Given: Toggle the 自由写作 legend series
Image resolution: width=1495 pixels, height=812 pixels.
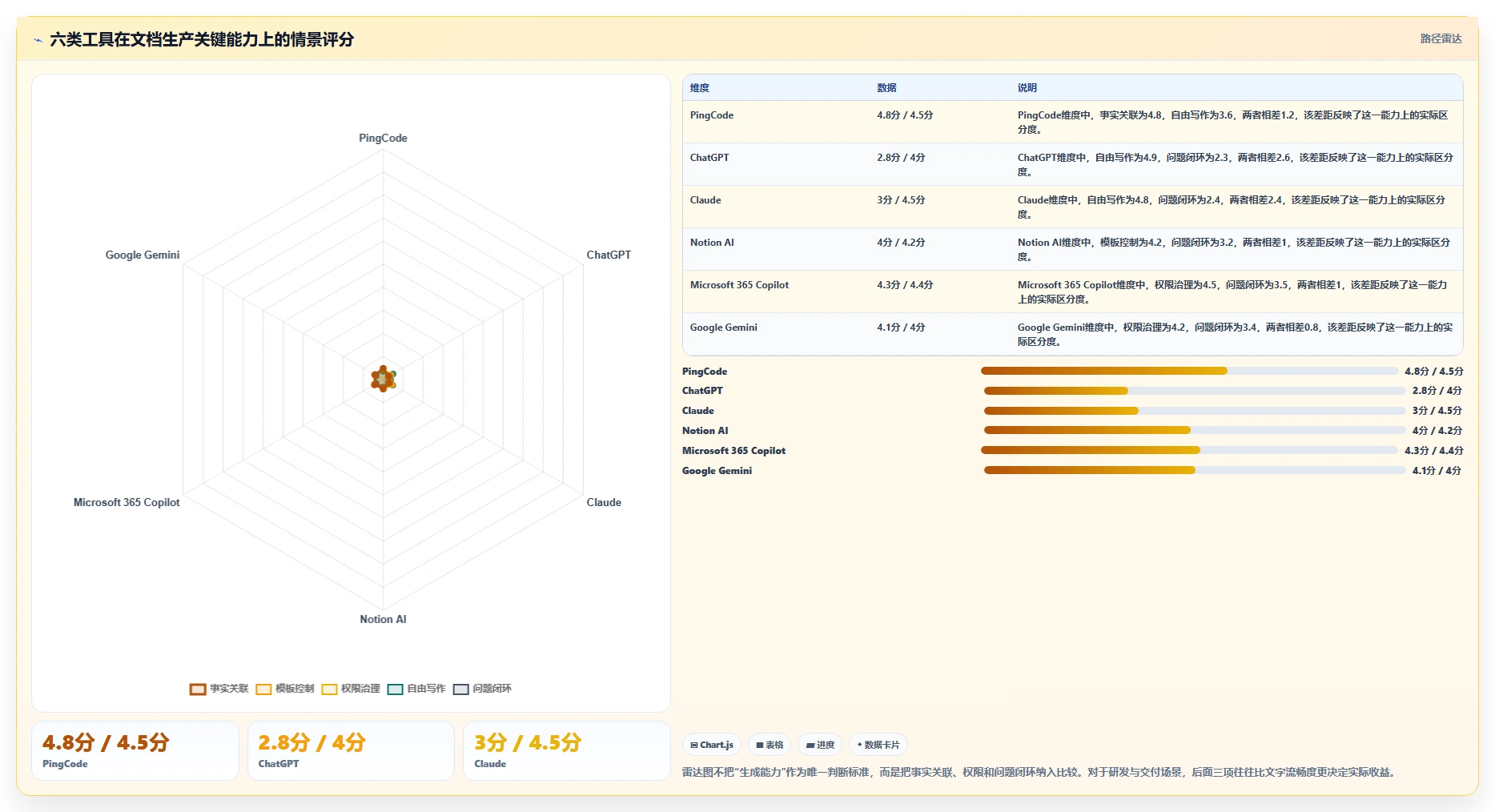Looking at the screenshot, I should 416,689.
